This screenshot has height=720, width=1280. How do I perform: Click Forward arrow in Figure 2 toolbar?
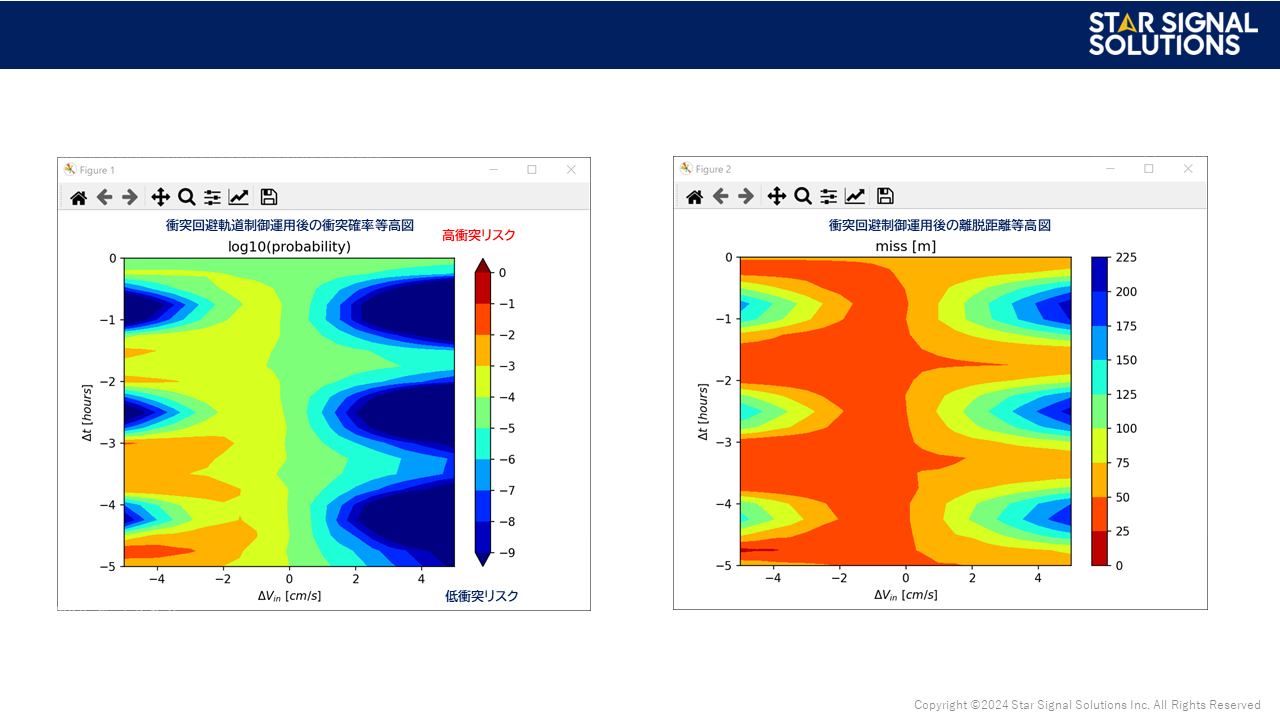pyautogui.click(x=746, y=196)
